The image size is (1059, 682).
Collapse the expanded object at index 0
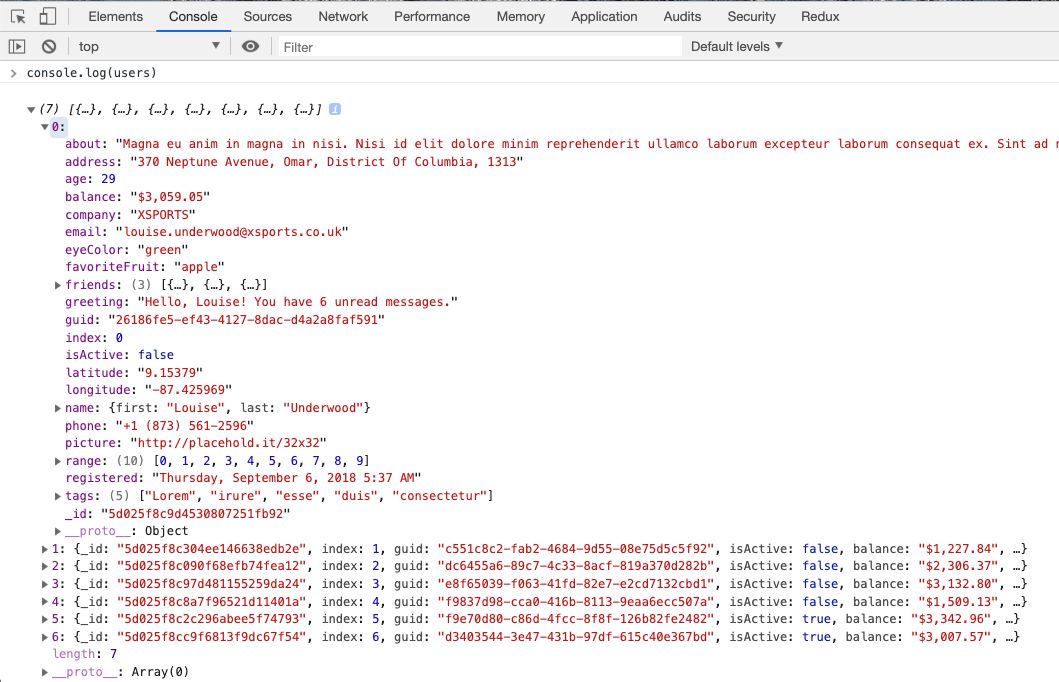click(42, 125)
